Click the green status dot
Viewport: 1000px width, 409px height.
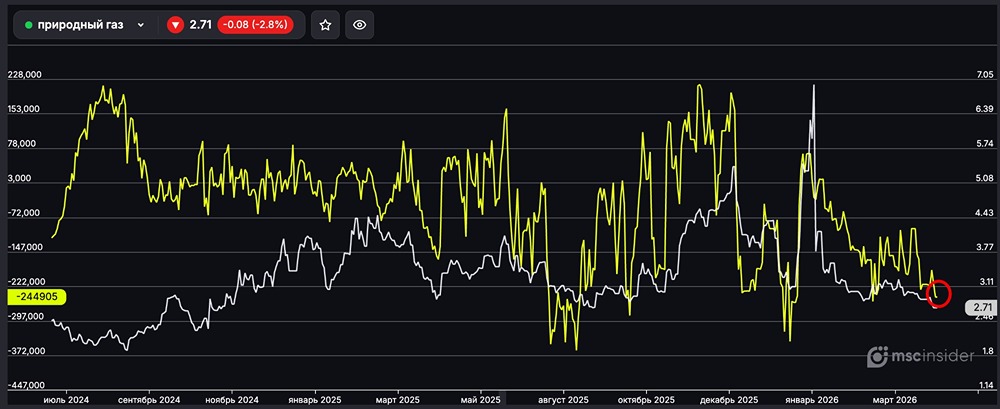click(x=29, y=26)
